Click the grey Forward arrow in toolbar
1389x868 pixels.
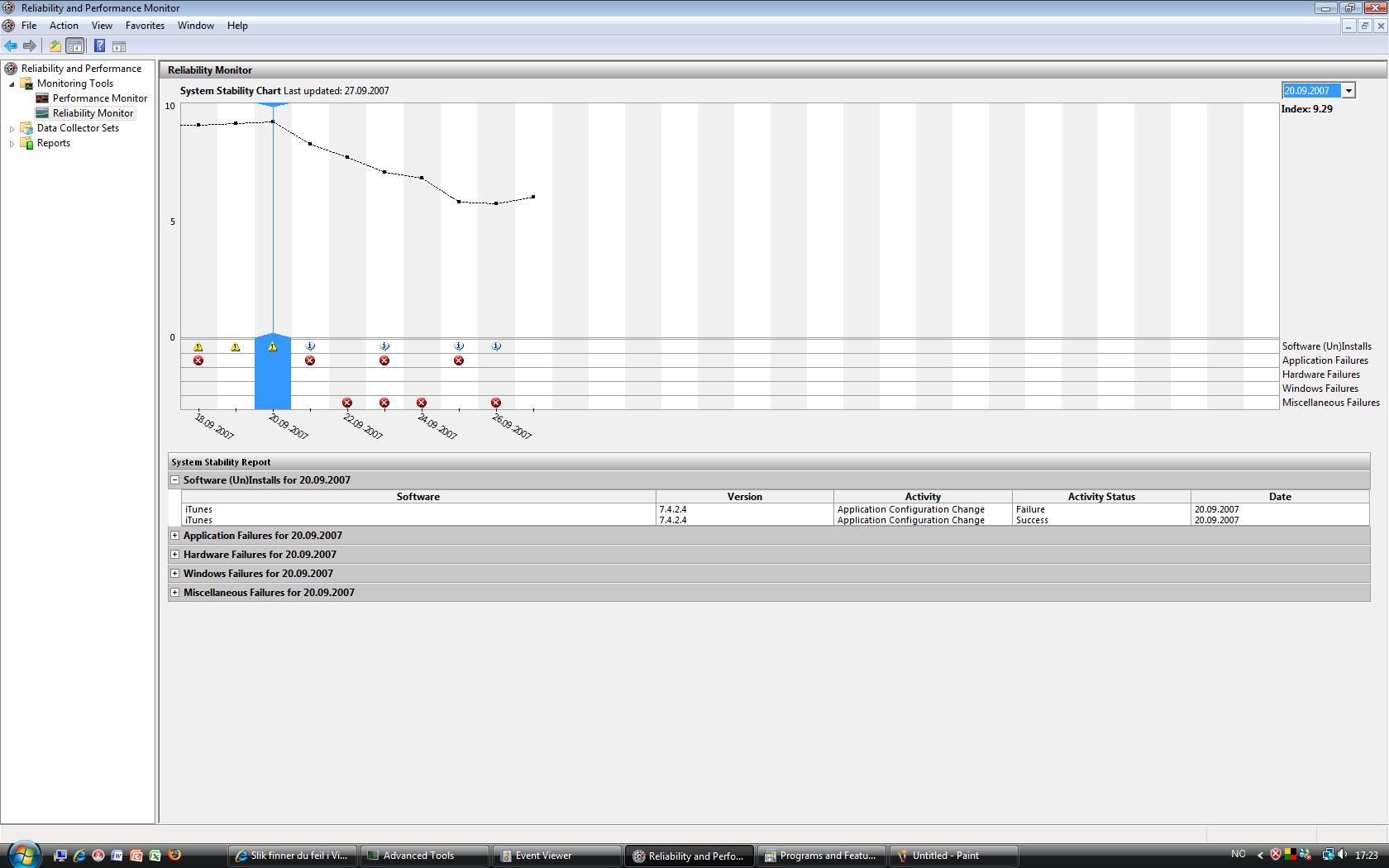click(x=30, y=46)
